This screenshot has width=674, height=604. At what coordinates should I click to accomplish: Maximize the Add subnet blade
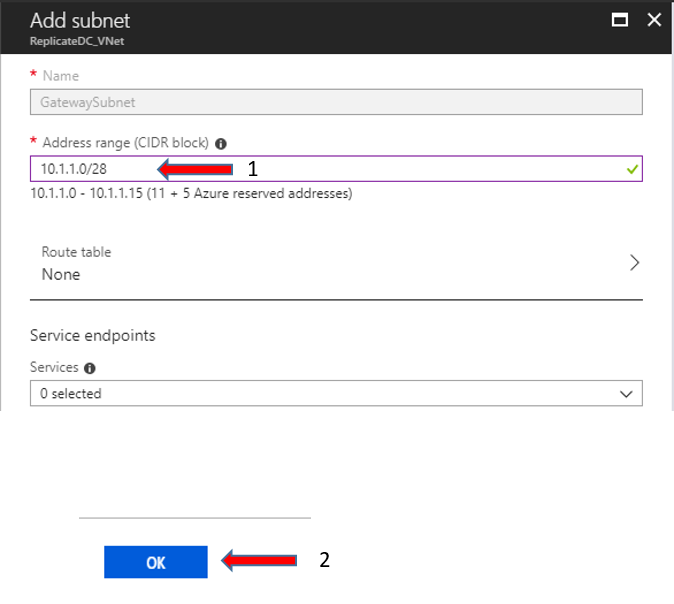pos(619,20)
